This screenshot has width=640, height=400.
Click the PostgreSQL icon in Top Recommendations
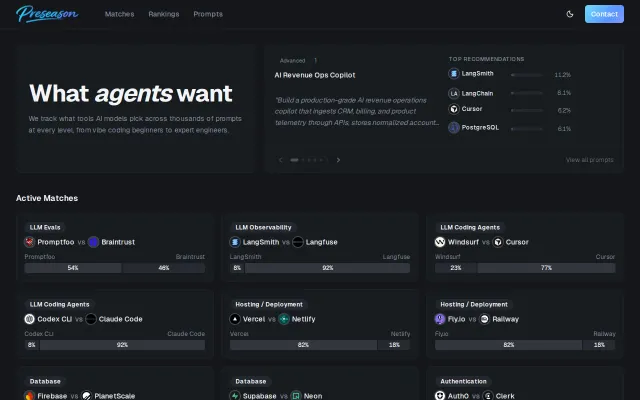pos(454,128)
